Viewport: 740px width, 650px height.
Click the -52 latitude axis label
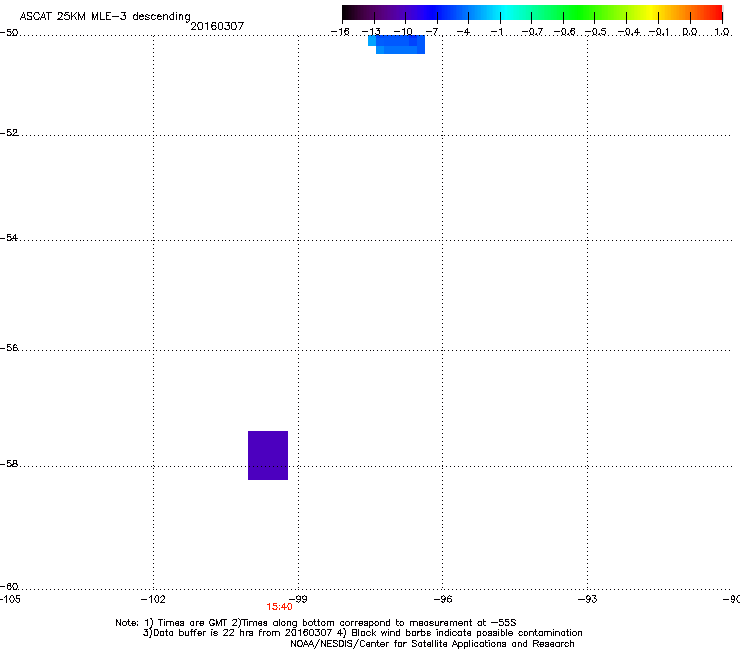pyautogui.click(x=9, y=133)
